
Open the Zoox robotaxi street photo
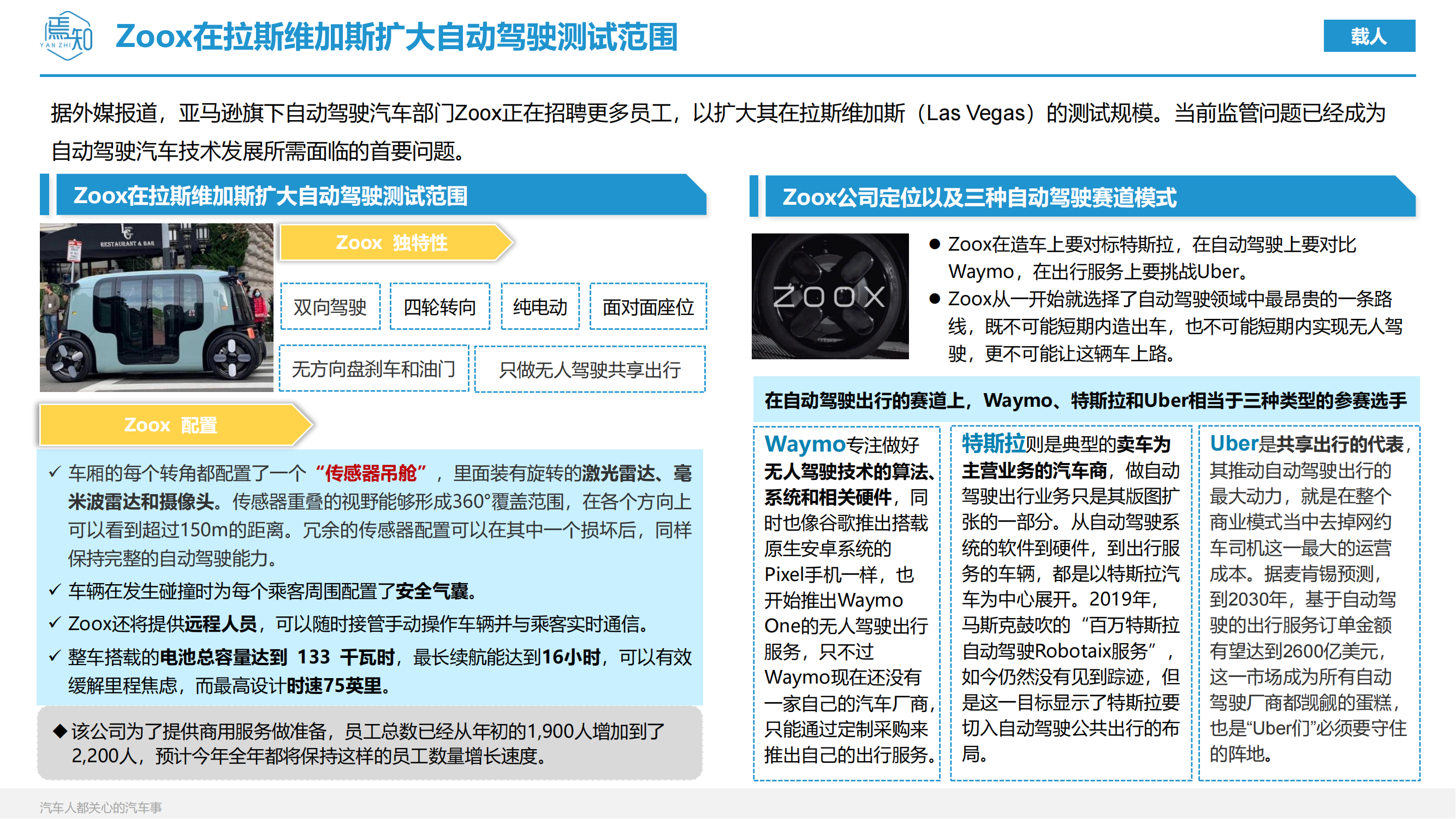[157, 307]
